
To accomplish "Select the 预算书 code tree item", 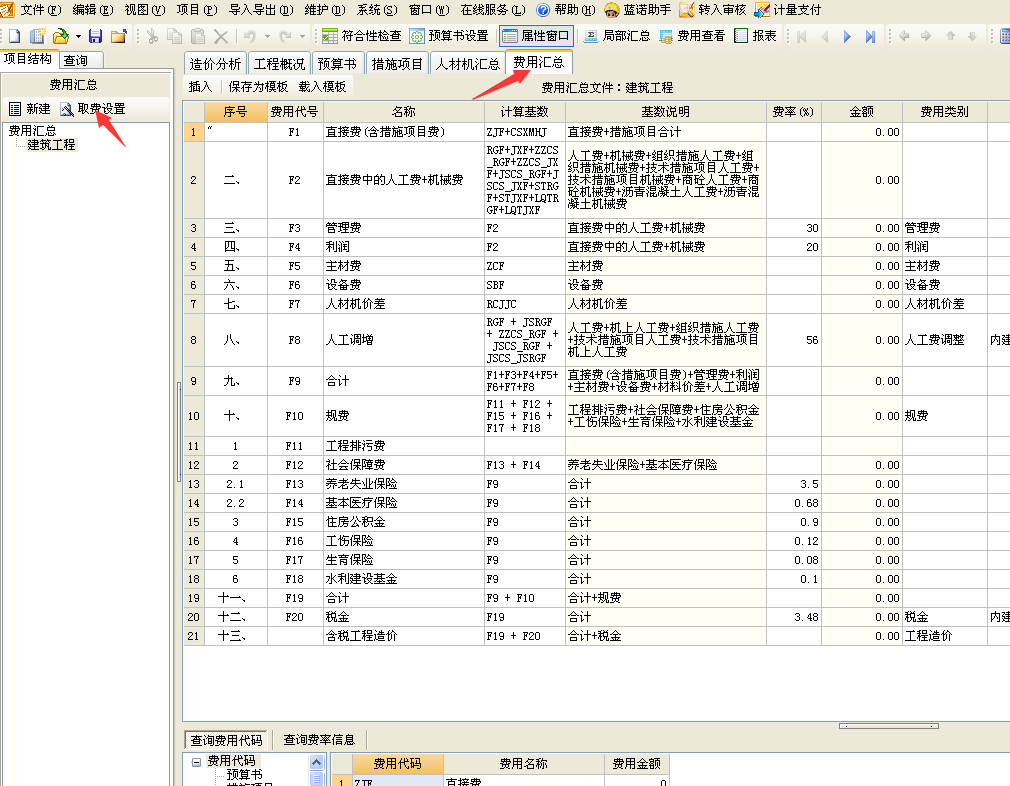I will click(x=244, y=774).
